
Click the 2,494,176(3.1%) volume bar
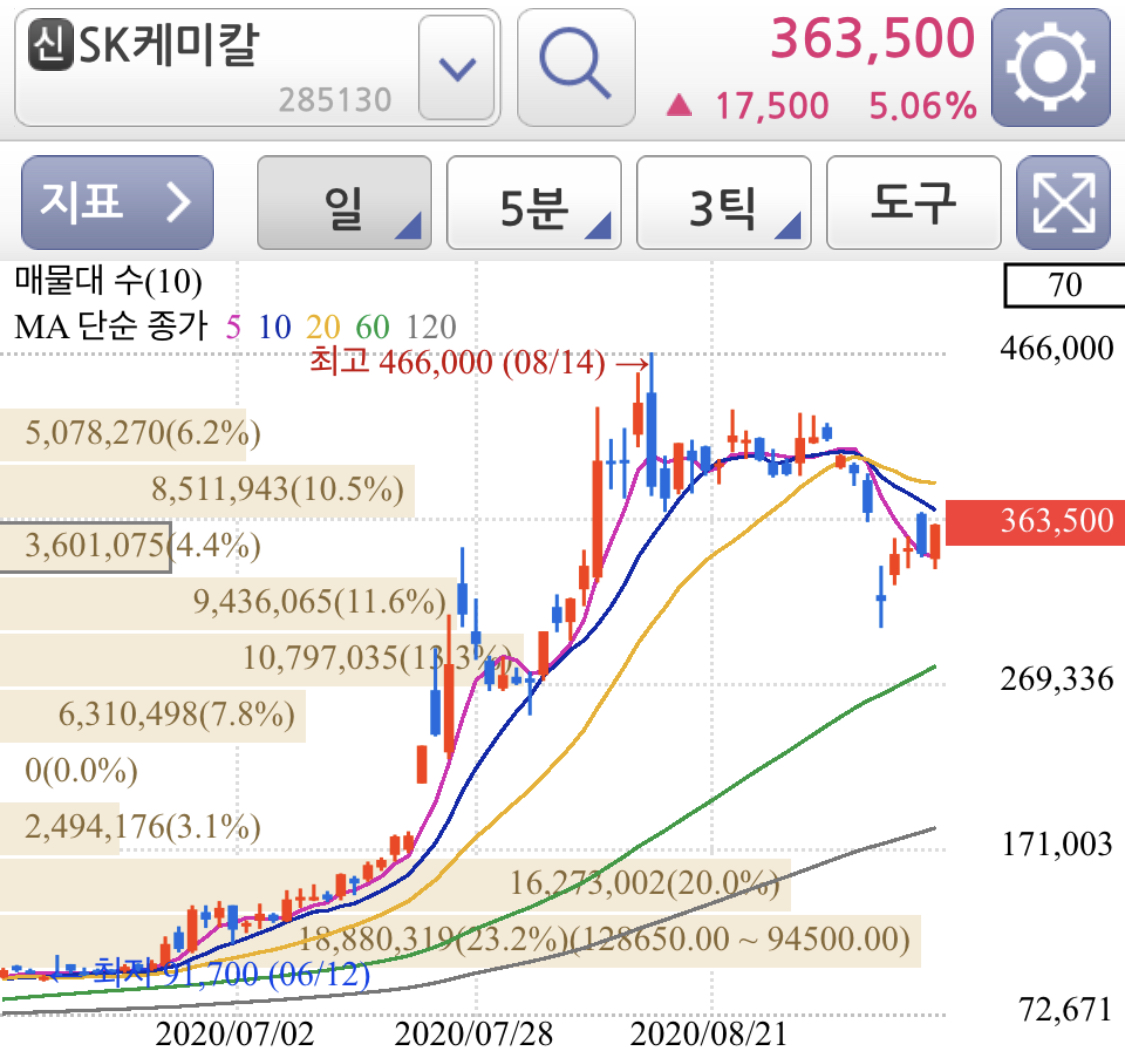pos(60,827)
